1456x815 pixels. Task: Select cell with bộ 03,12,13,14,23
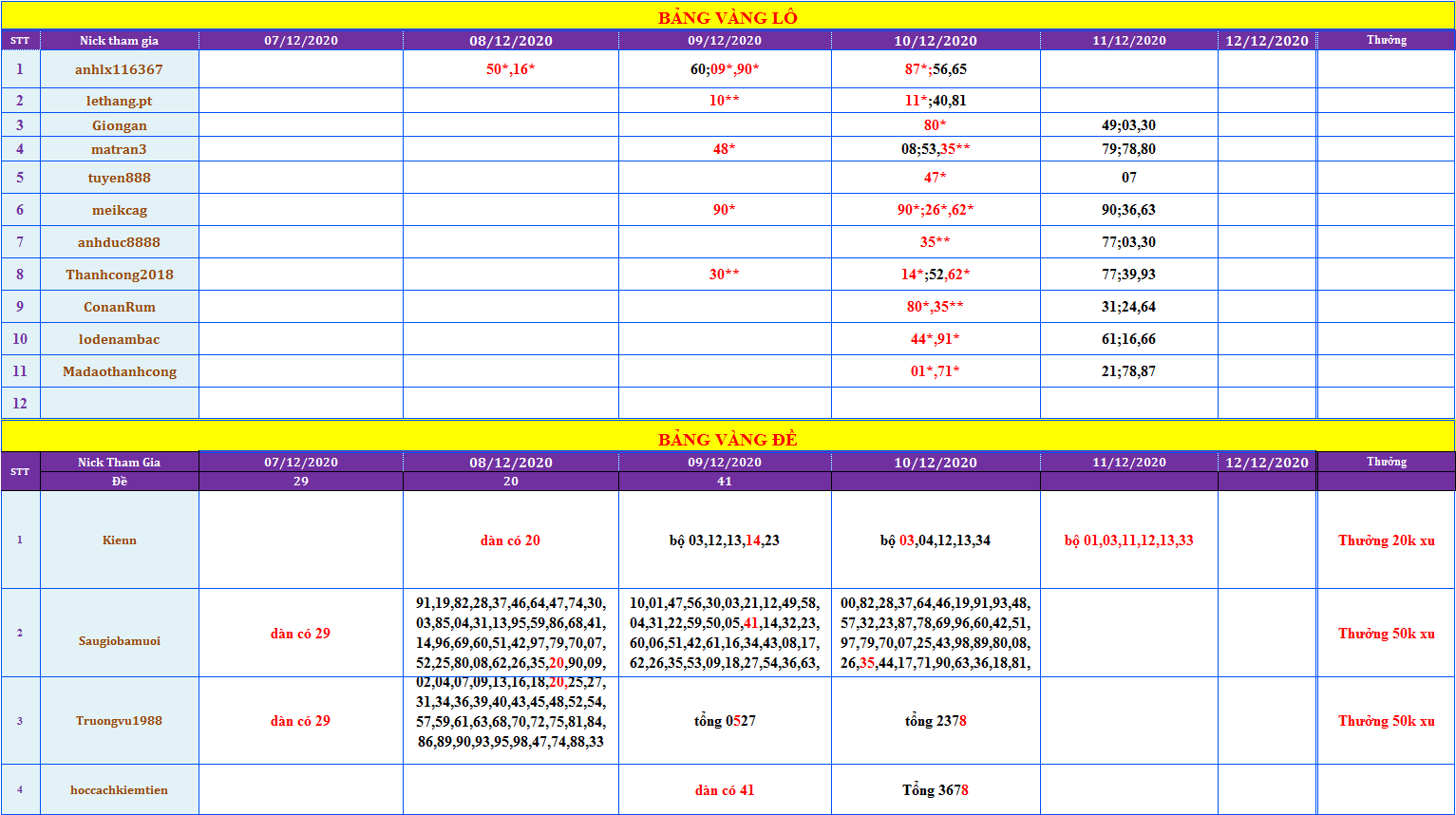[x=725, y=540]
